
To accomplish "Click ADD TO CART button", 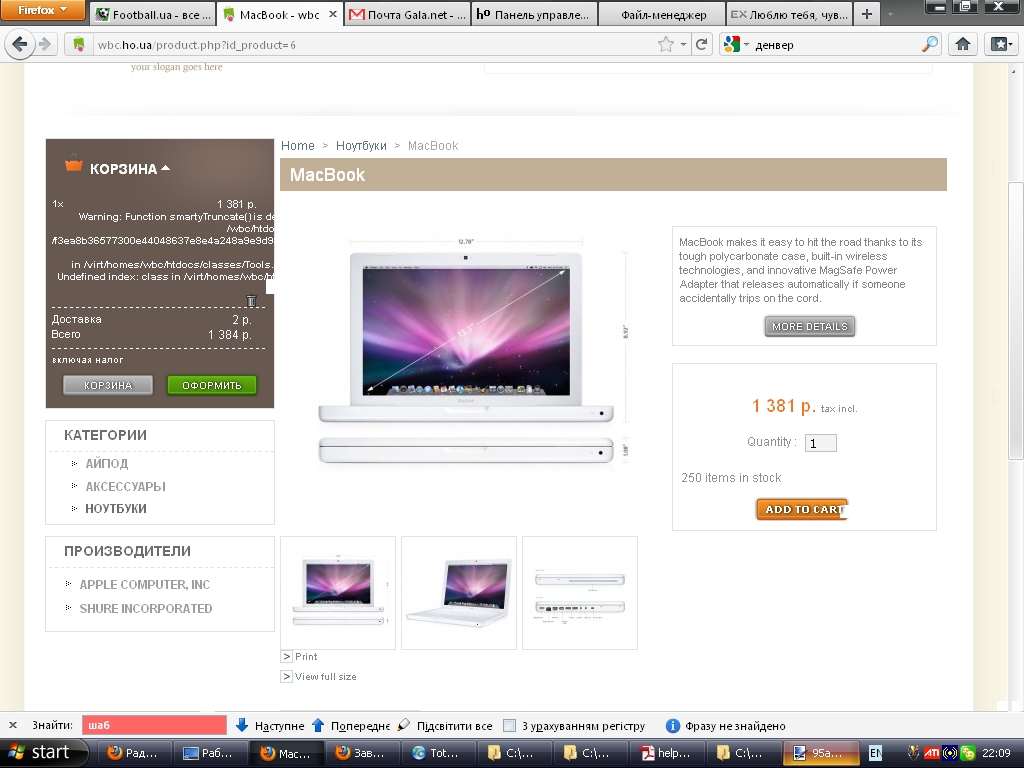I will click(803, 509).
